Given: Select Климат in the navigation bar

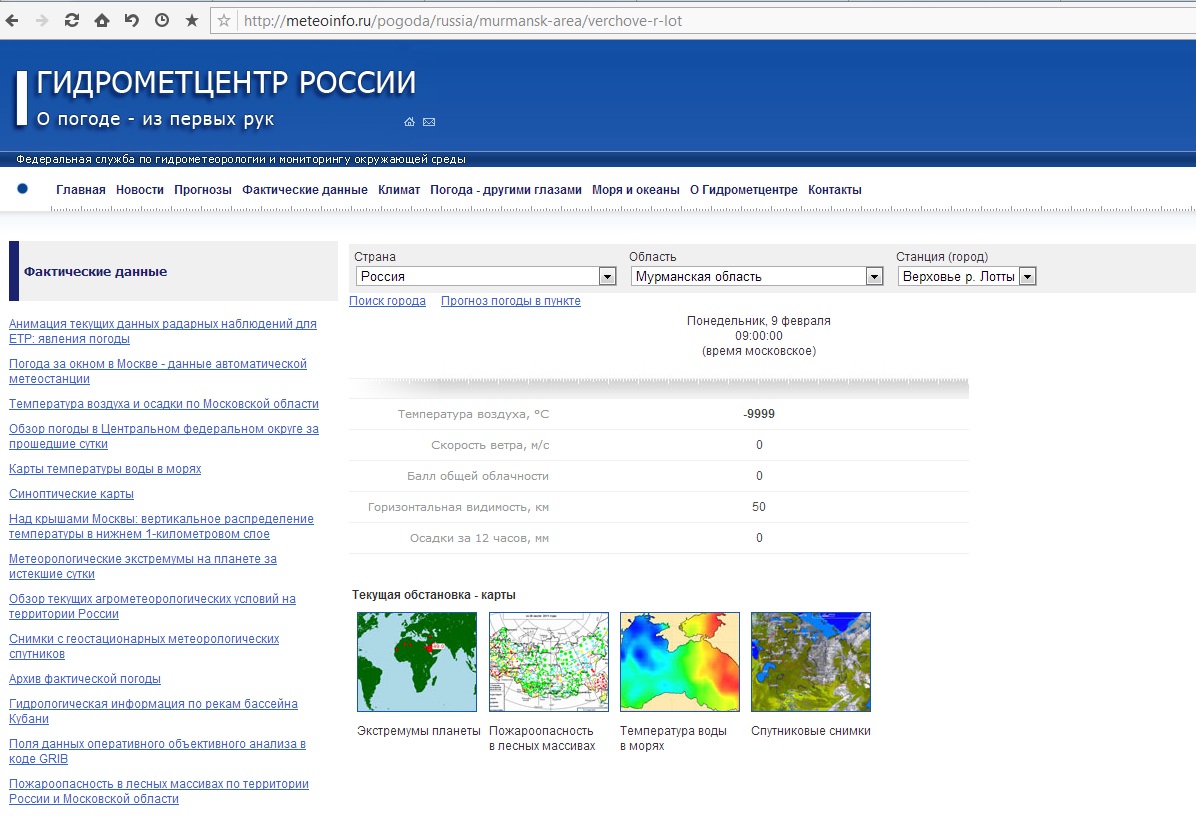Looking at the screenshot, I should tap(399, 190).
